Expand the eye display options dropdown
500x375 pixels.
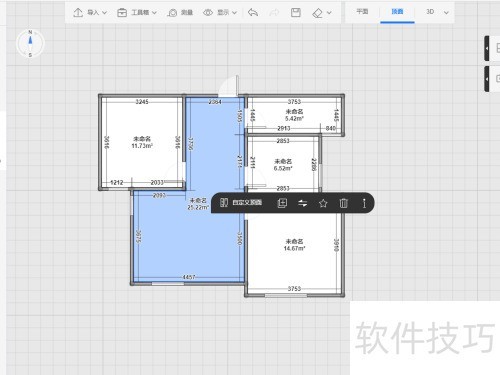220,13
